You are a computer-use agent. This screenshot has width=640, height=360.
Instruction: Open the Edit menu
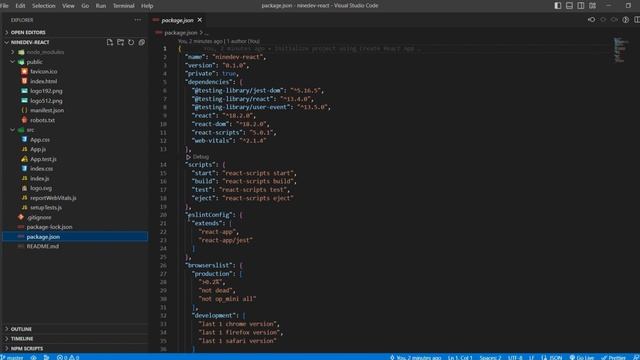[x=20, y=6]
